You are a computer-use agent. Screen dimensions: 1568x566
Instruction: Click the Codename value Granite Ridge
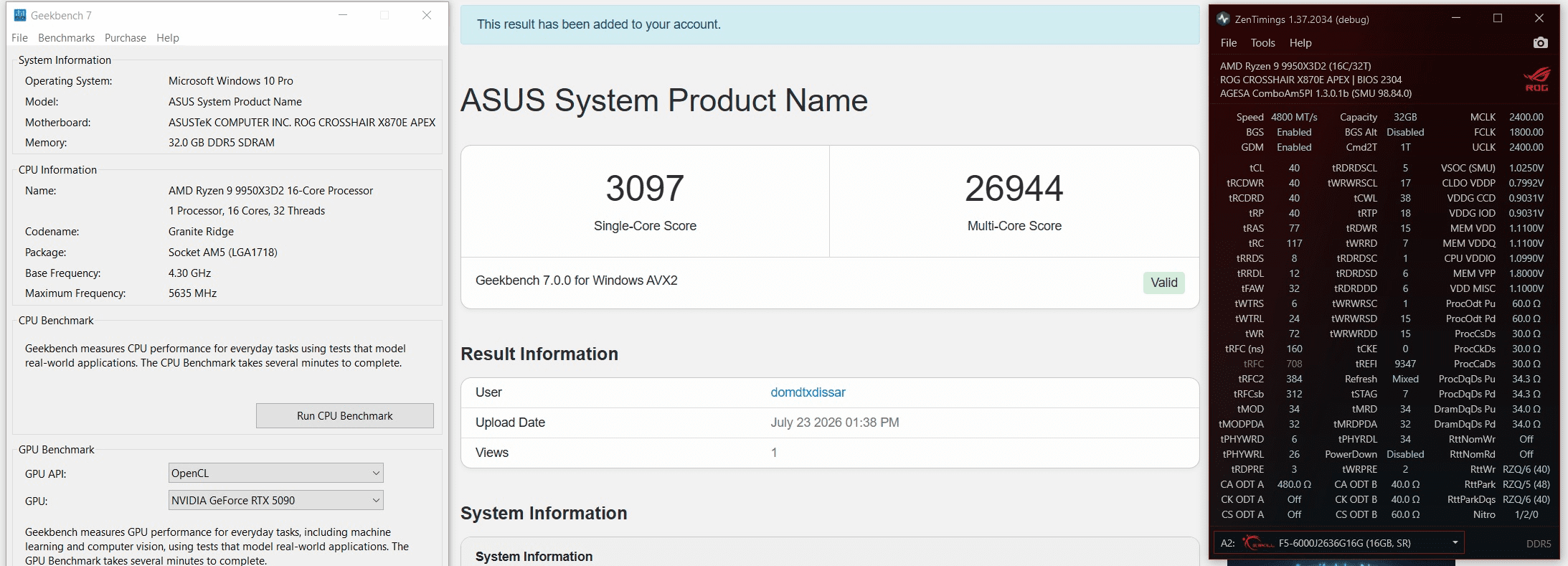(201, 232)
